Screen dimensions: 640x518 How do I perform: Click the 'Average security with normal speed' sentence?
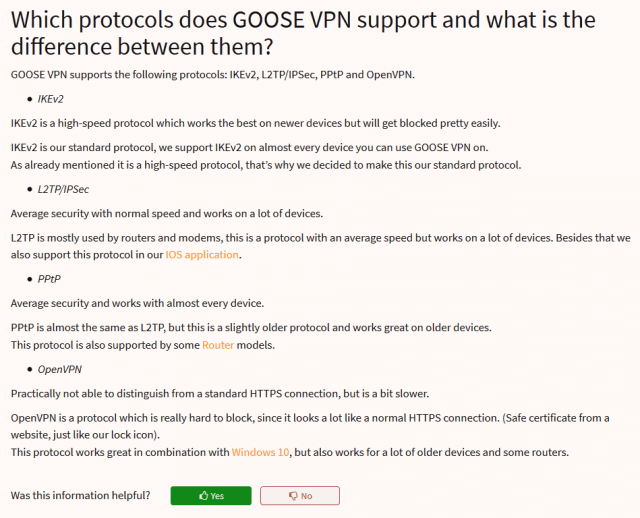click(x=167, y=213)
